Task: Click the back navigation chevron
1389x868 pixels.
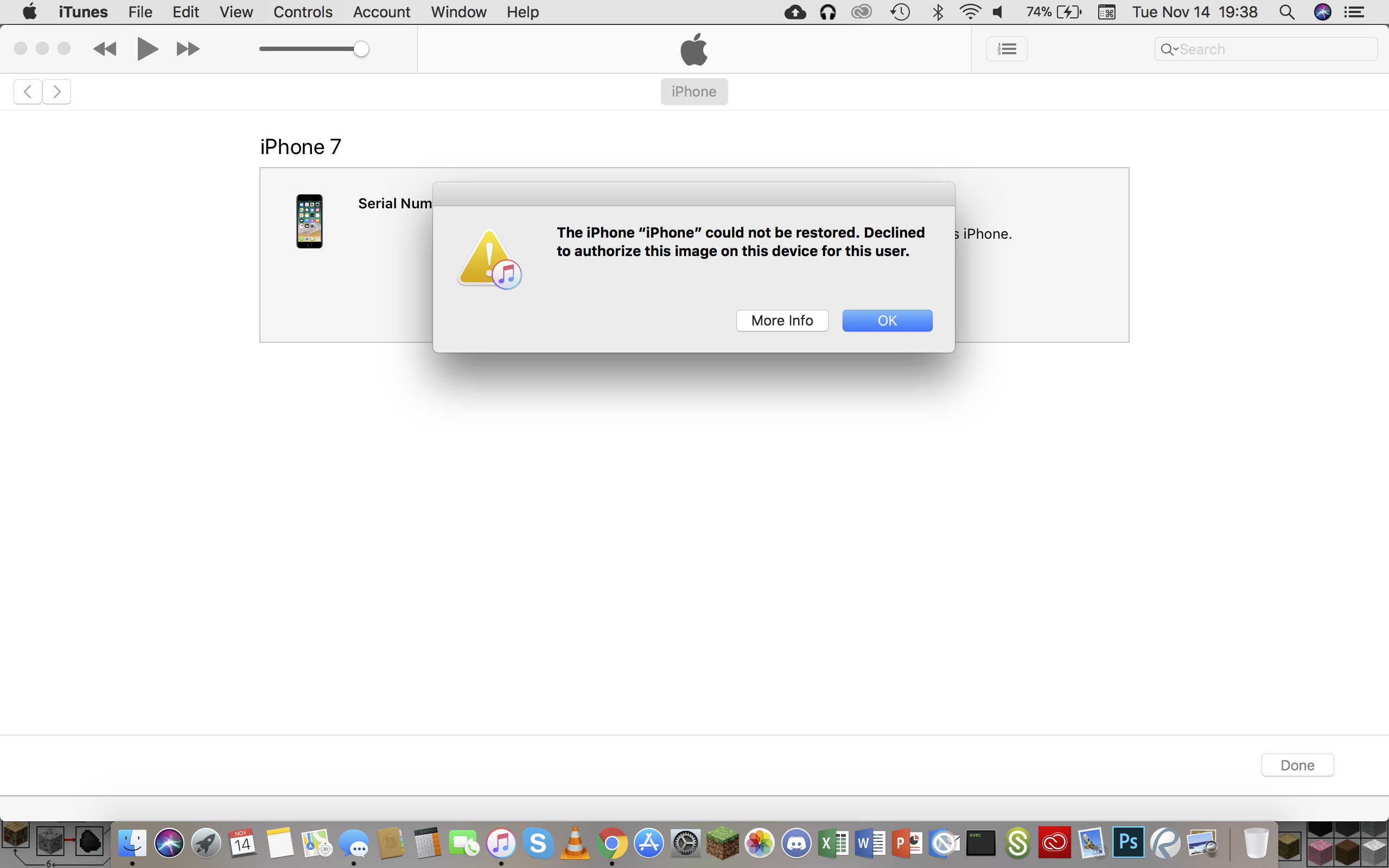Action: (28, 92)
